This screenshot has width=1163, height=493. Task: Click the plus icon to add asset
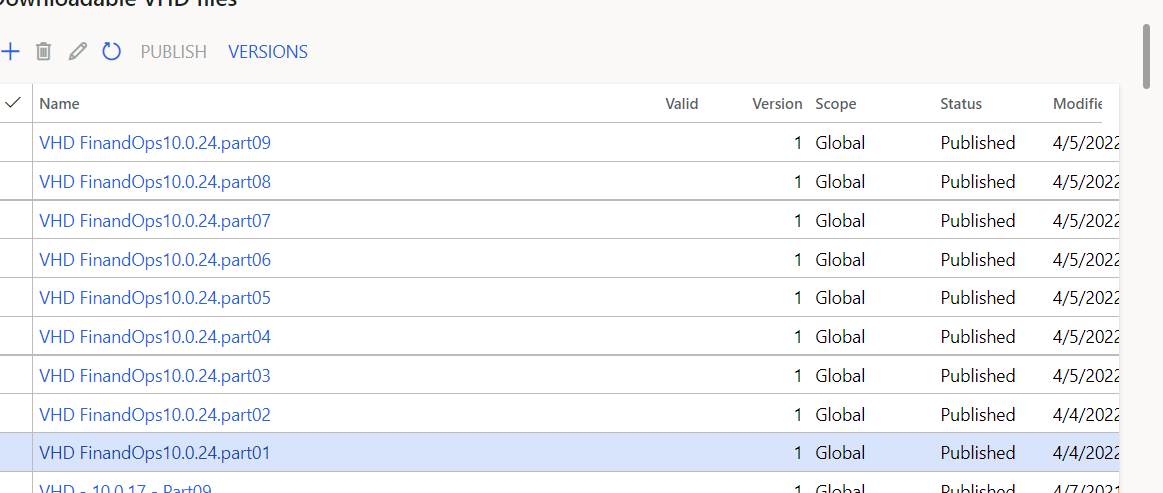[x=10, y=52]
